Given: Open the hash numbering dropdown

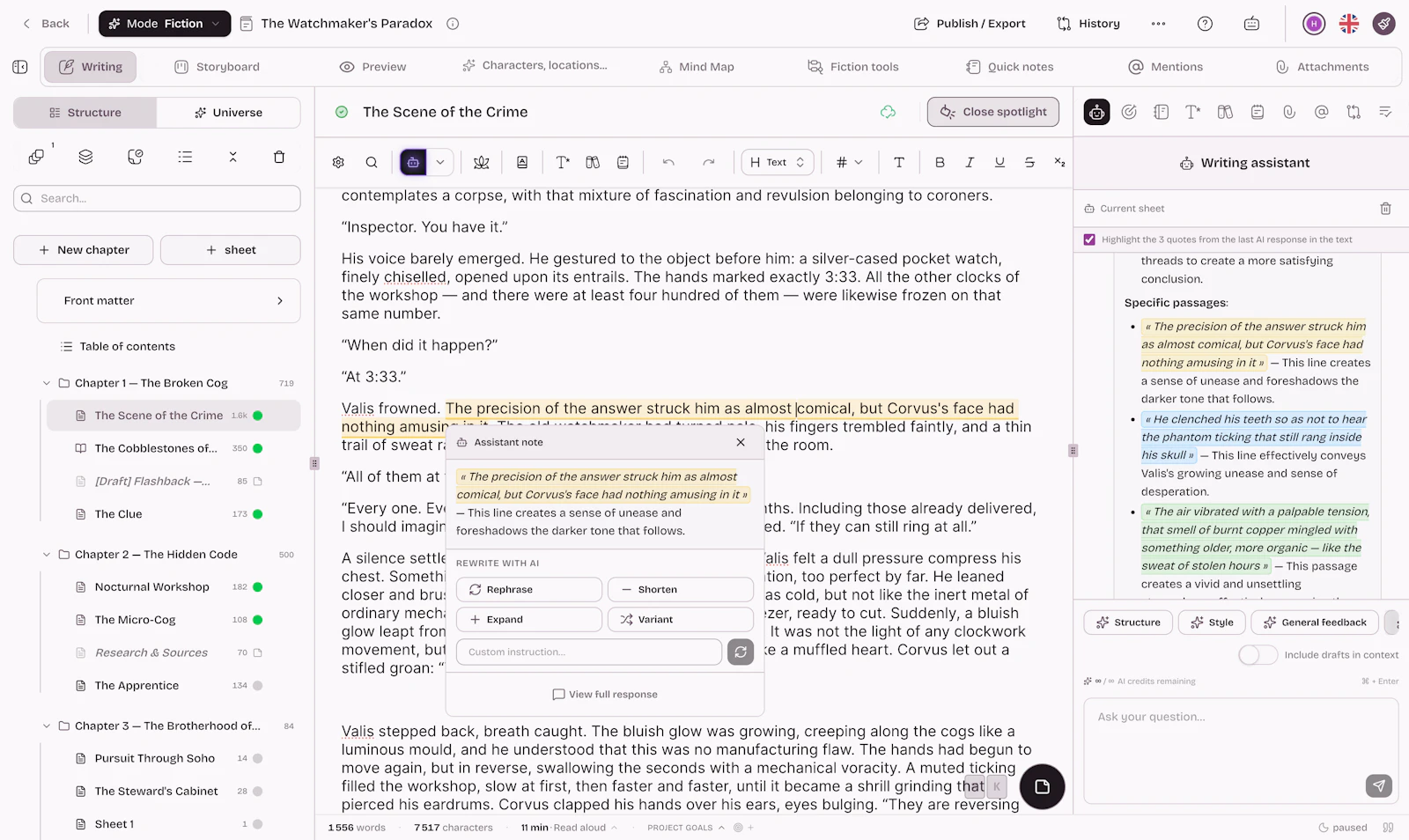Looking at the screenshot, I should coord(849,162).
